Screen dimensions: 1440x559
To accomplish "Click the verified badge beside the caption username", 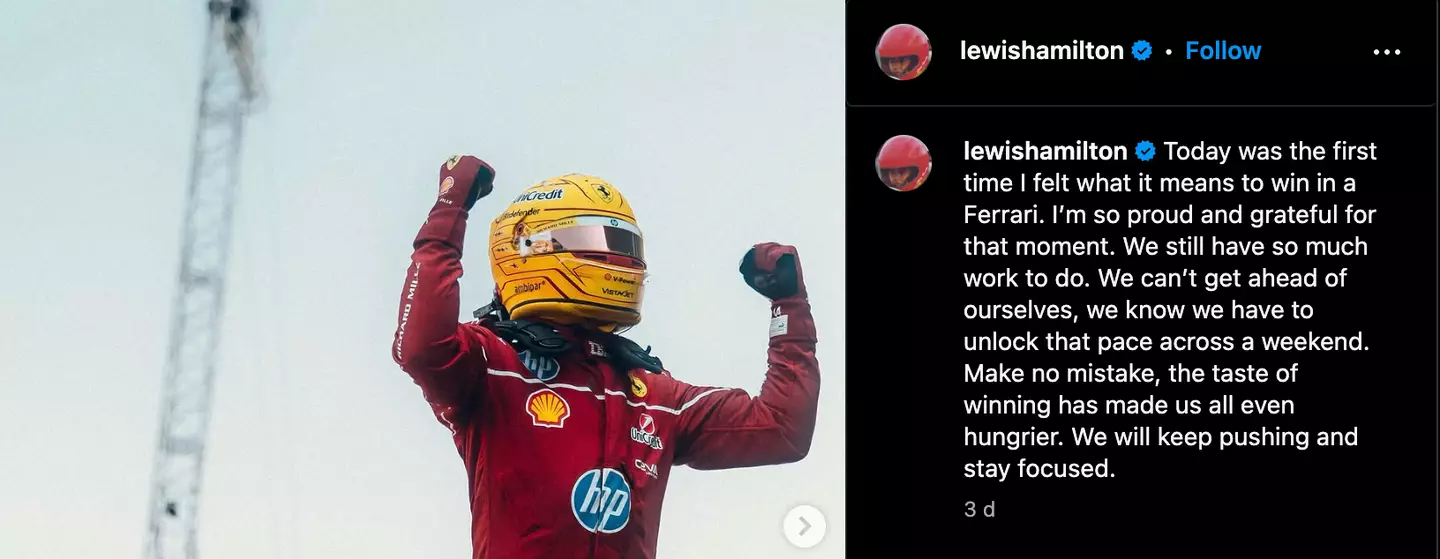I will pyautogui.click(x=1146, y=152).
